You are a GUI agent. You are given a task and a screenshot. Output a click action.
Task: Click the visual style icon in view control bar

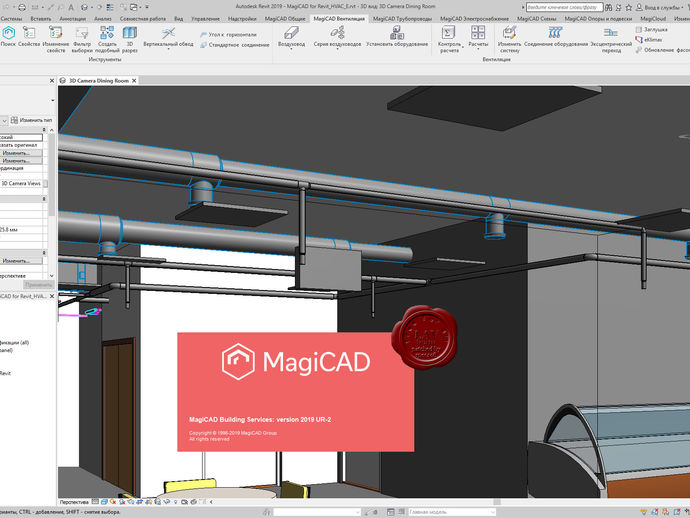coord(104,502)
